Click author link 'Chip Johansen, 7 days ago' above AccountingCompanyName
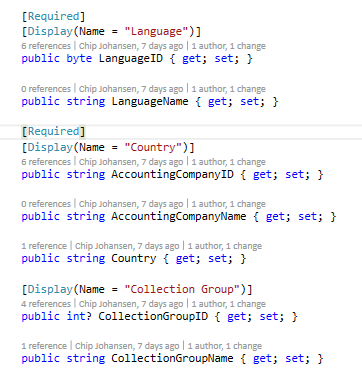Screen dimensions: 362x381 tap(131, 204)
